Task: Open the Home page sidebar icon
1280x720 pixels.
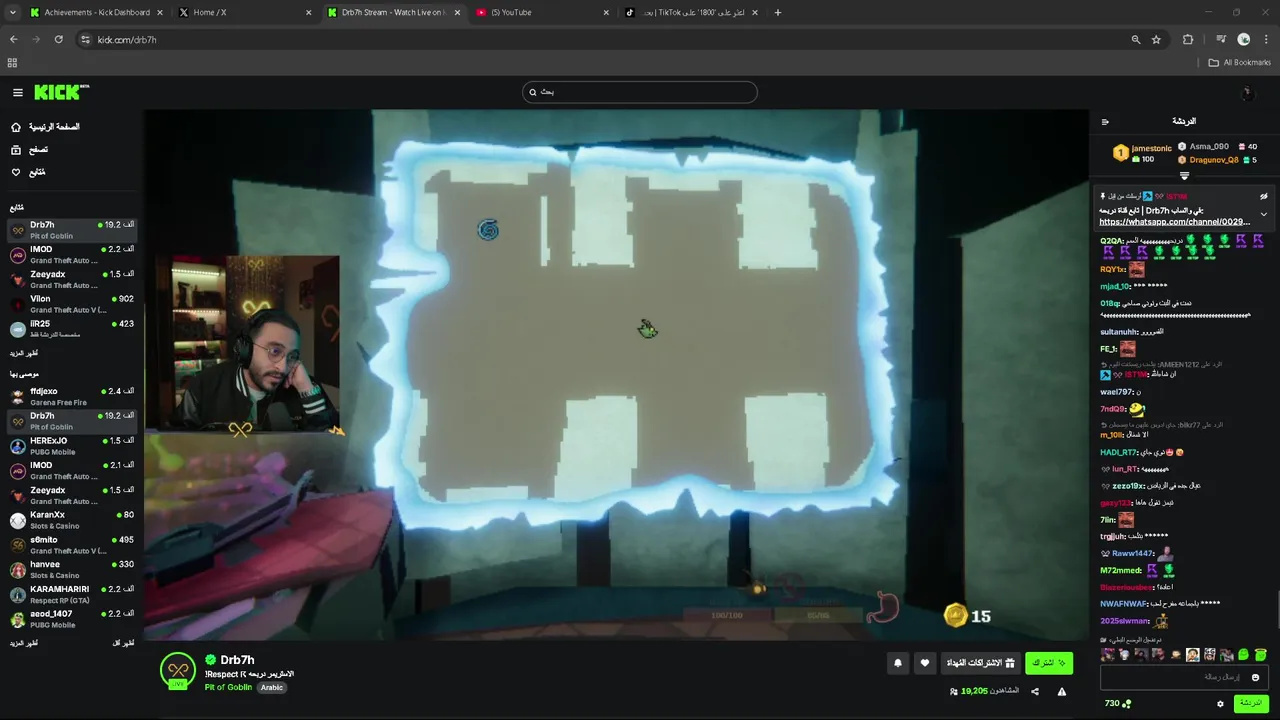Action: click(x=16, y=127)
